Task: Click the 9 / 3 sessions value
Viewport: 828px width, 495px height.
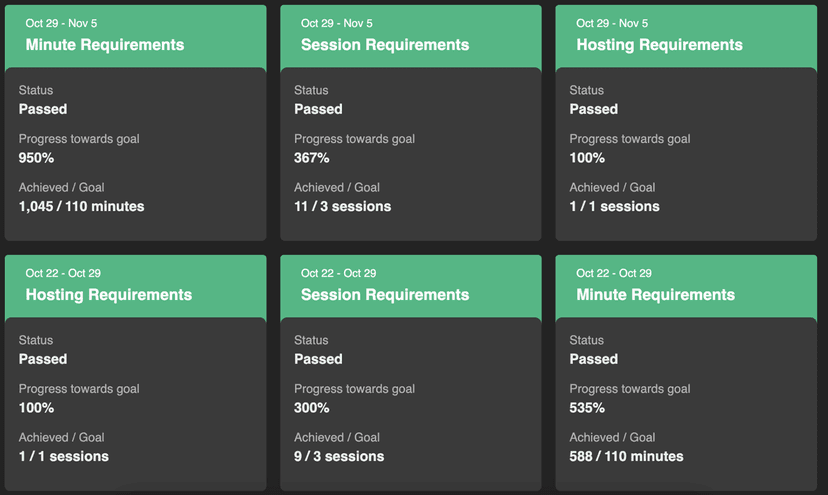Action: (339, 457)
